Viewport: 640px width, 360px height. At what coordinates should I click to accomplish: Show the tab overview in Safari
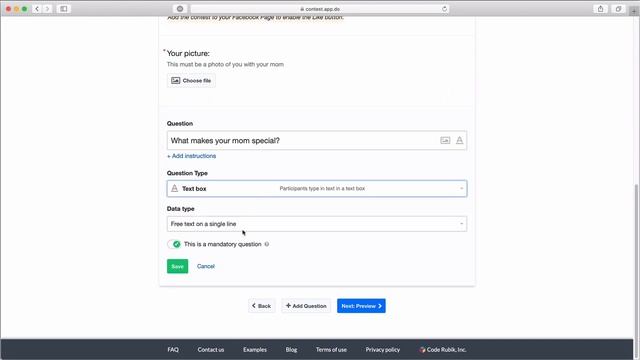618,9
